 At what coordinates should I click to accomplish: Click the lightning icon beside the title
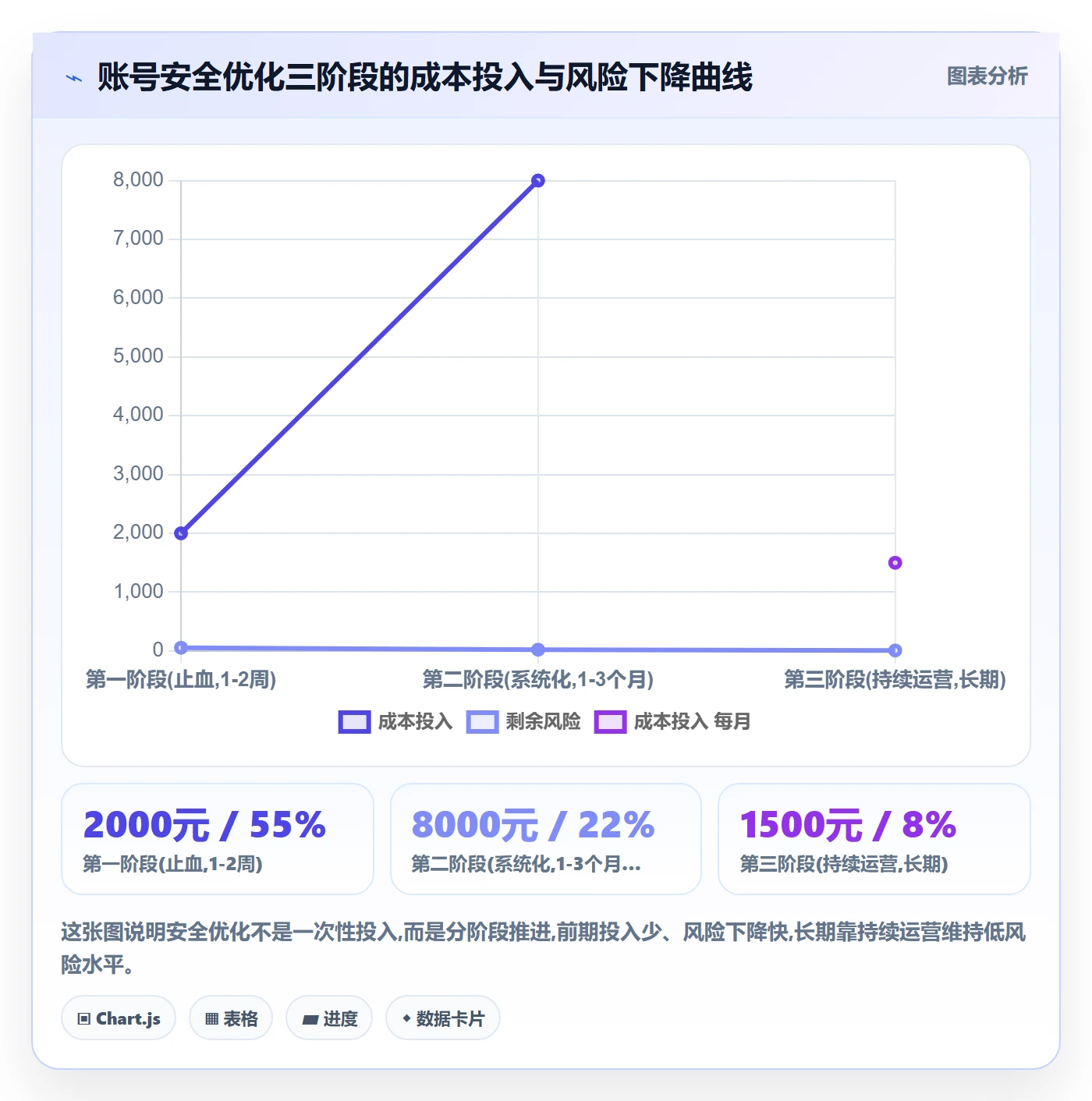pyautogui.click(x=74, y=78)
